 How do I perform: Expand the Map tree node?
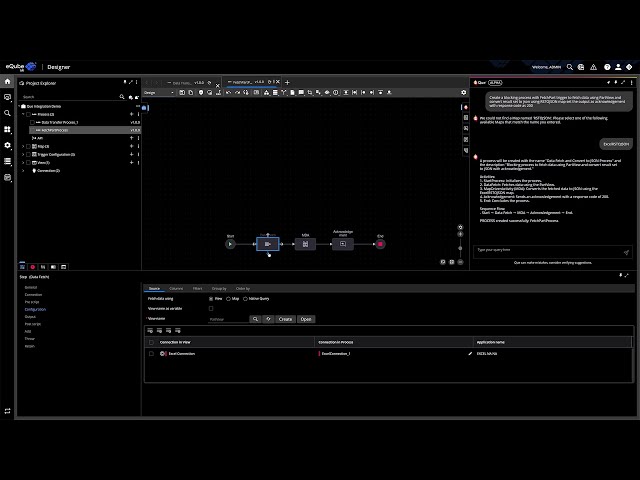[x=23, y=146]
